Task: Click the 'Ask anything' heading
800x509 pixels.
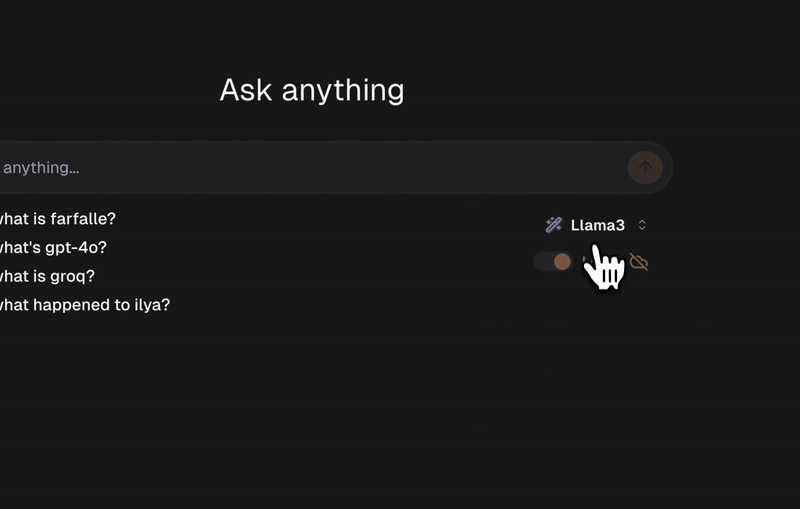Action: click(x=312, y=90)
